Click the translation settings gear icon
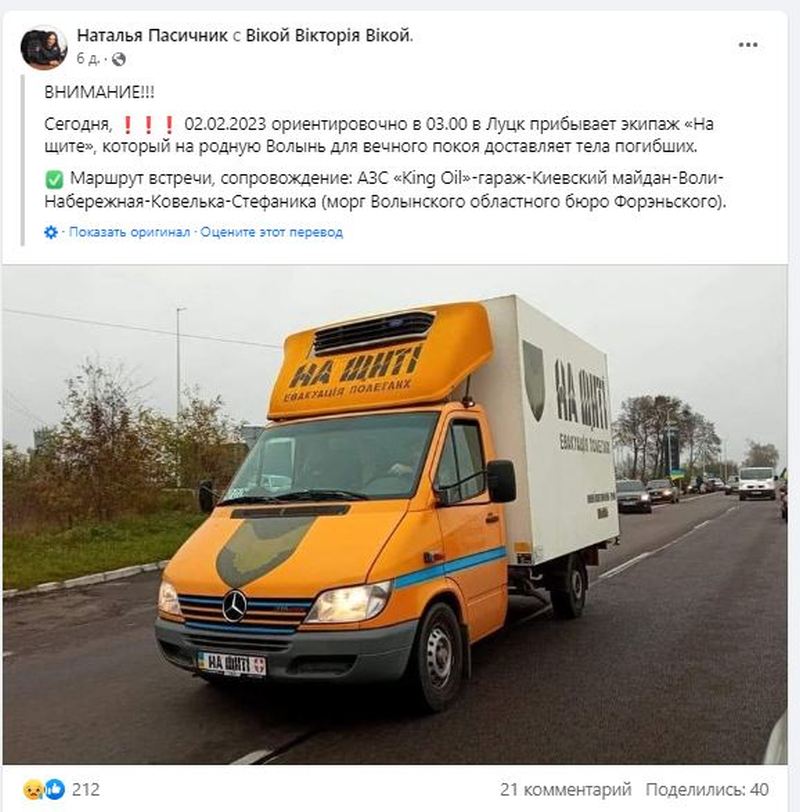The height and width of the screenshot is (812, 800). pyautogui.click(x=51, y=232)
